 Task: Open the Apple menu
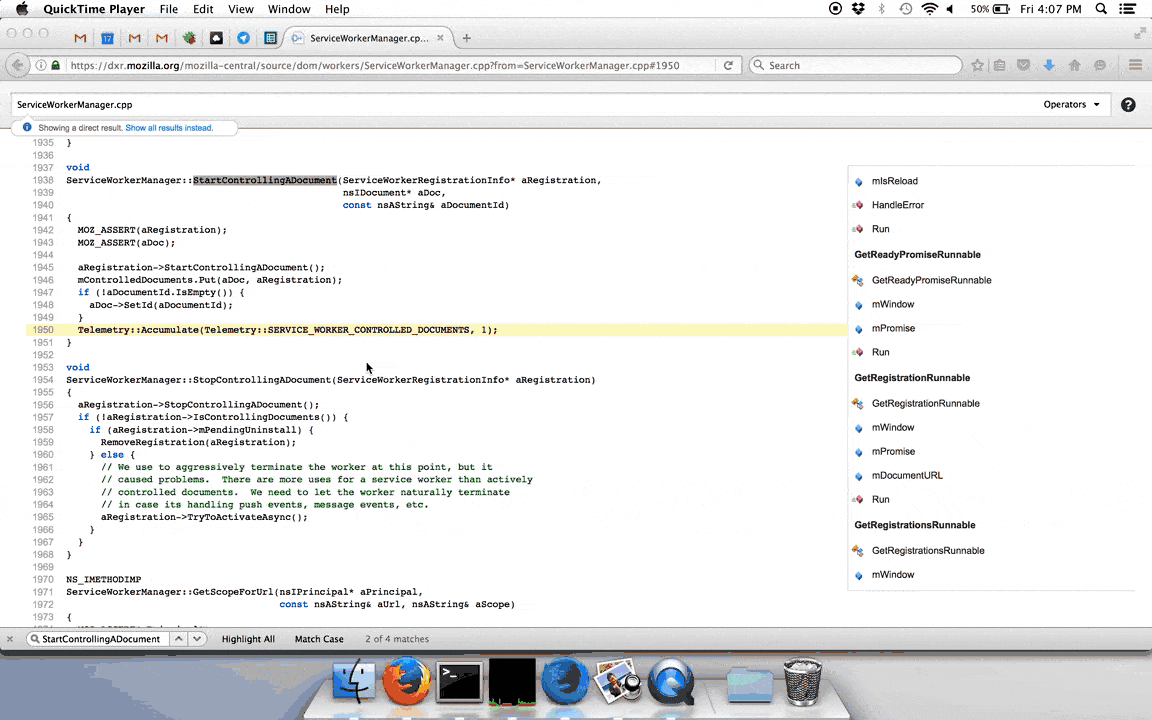click(x=22, y=9)
